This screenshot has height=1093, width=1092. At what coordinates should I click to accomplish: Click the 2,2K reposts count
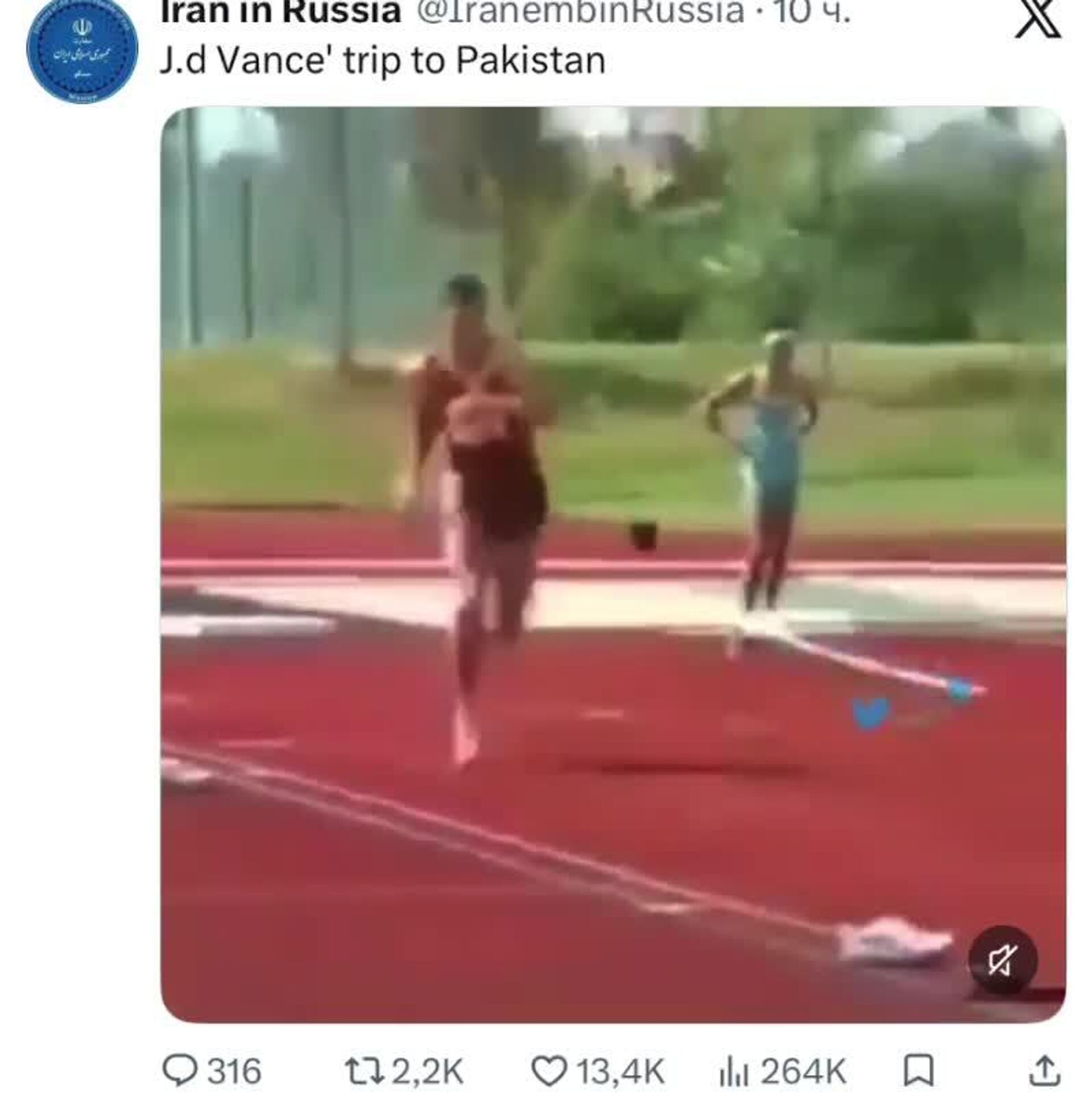coord(427,1071)
